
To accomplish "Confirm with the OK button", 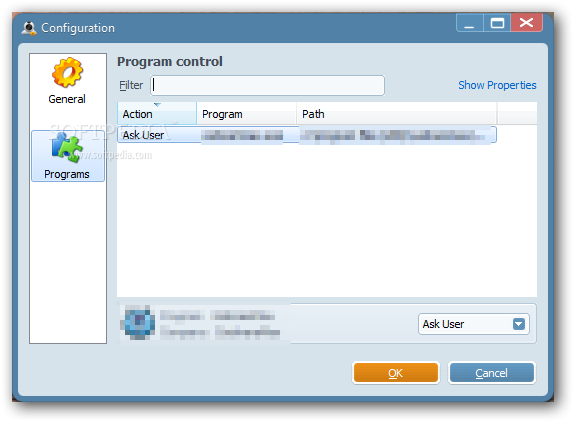I will coord(395,373).
